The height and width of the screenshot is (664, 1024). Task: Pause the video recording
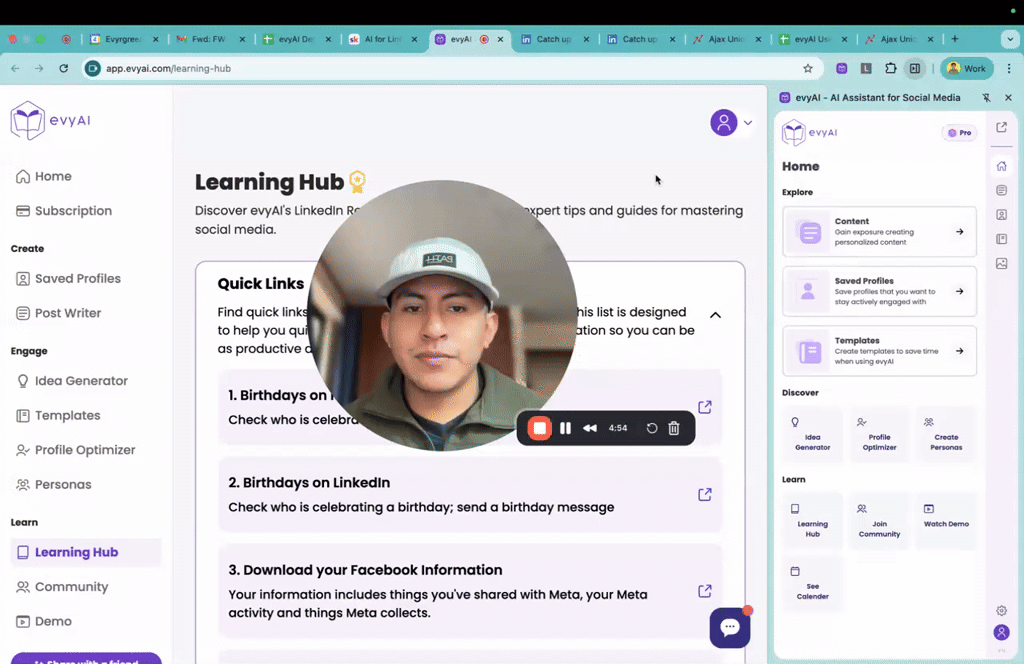coord(565,427)
